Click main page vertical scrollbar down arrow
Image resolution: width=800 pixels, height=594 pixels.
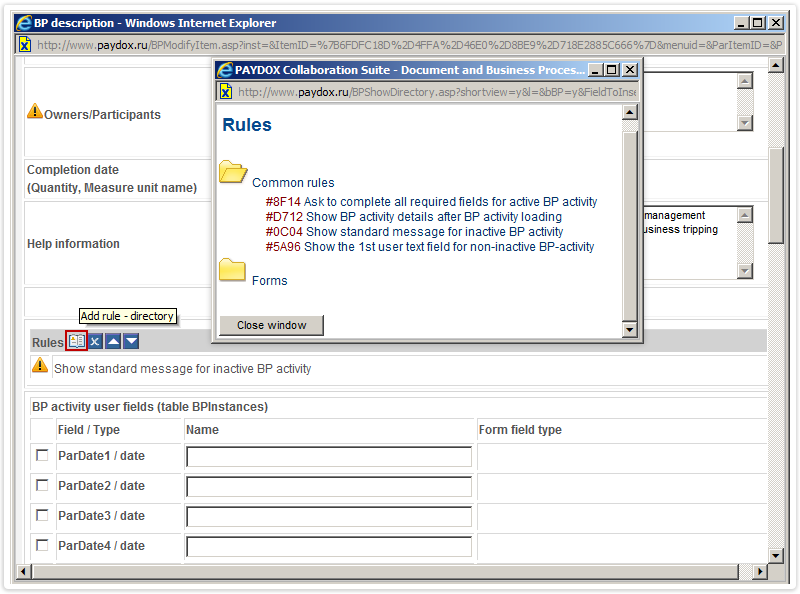(776, 556)
